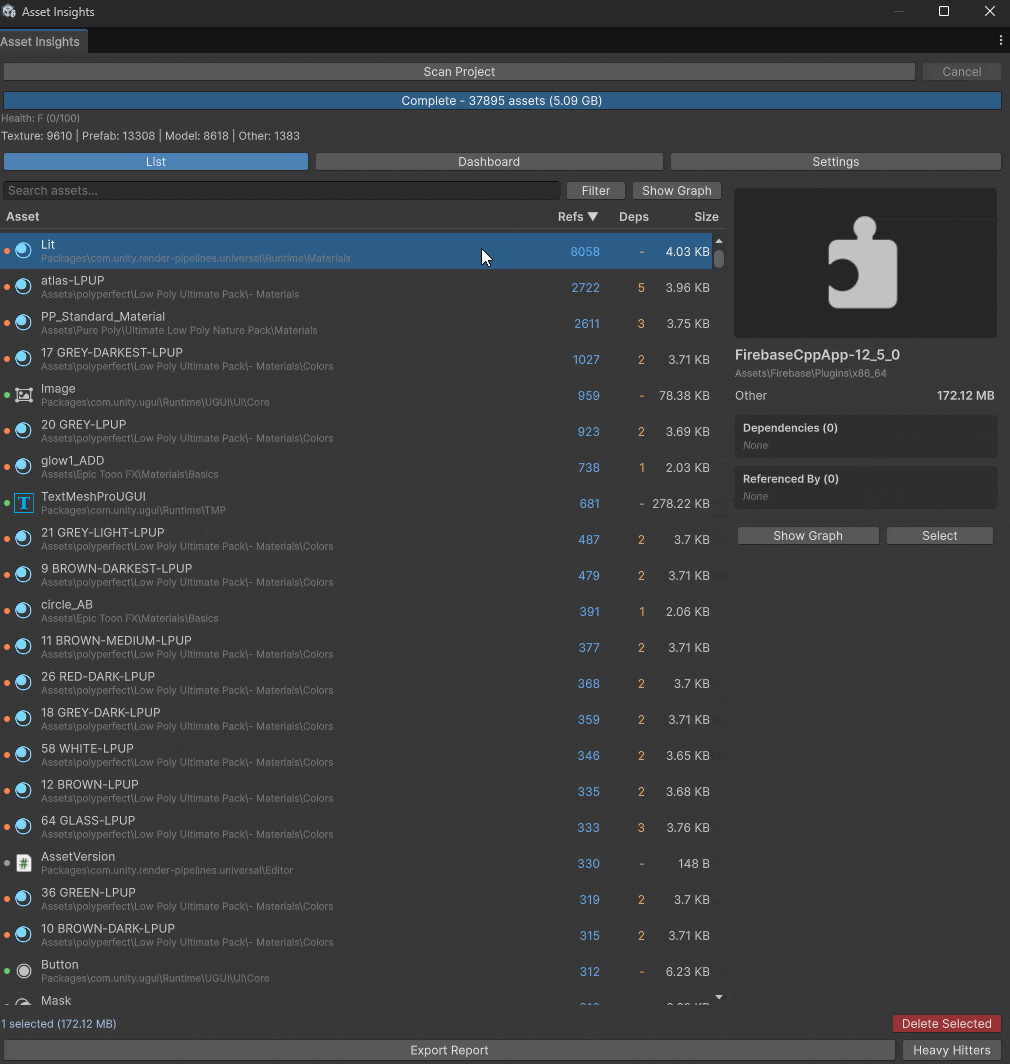The image size is (1010, 1064).
Task: Switch to the List view tab
Action: 155,162
